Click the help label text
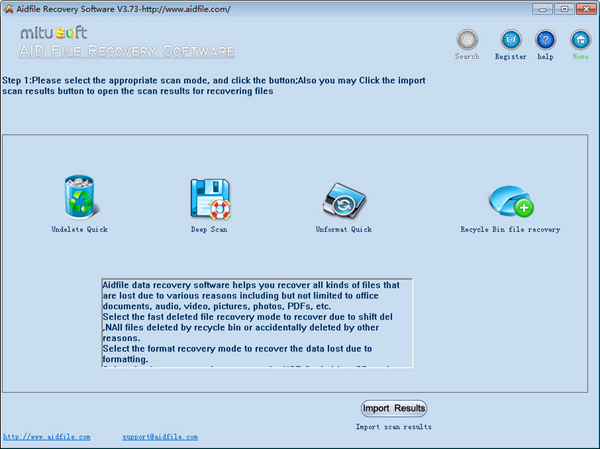 [x=545, y=57]
